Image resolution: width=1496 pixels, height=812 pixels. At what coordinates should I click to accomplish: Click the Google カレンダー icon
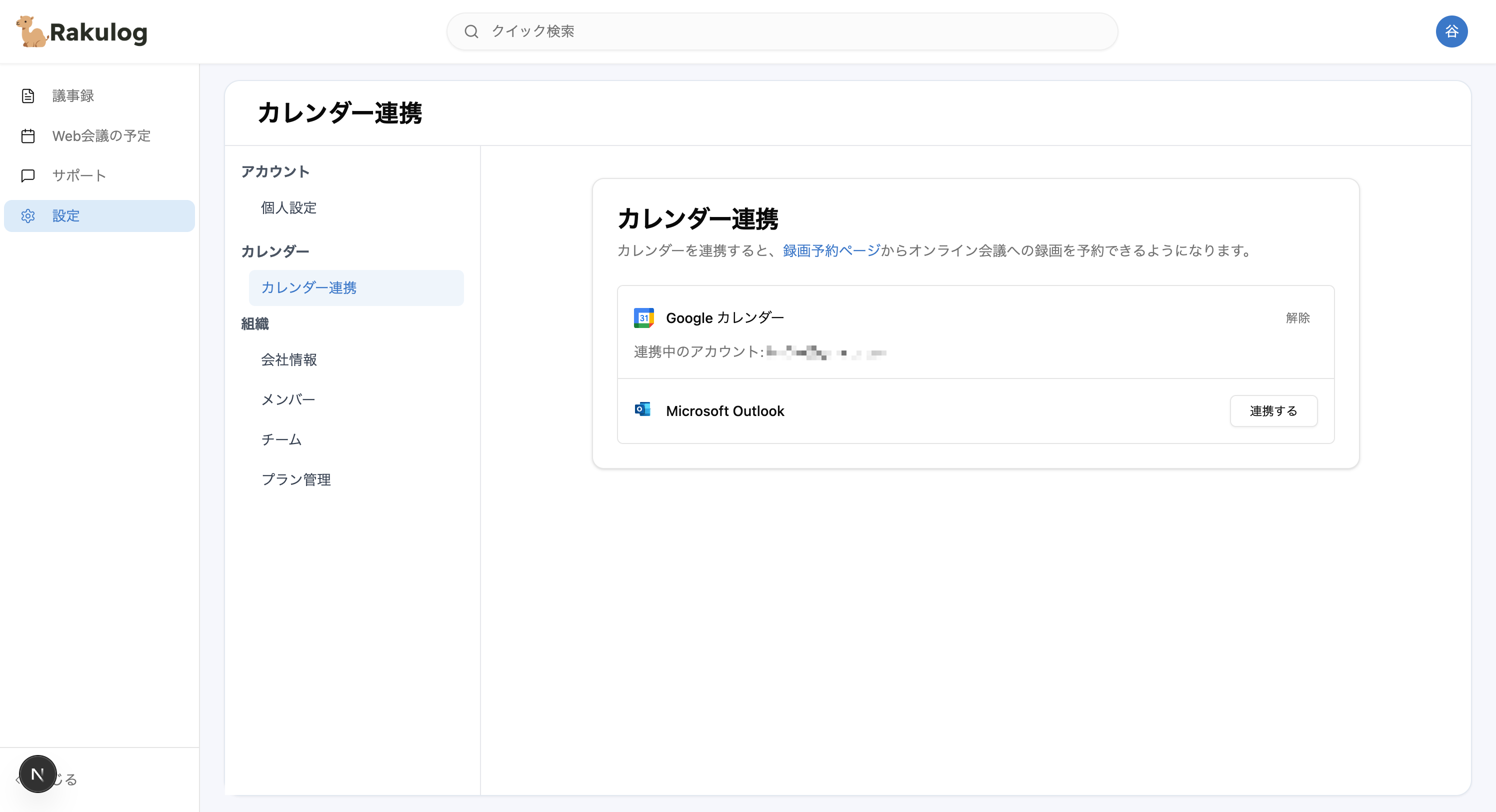(x=644, y=317)
